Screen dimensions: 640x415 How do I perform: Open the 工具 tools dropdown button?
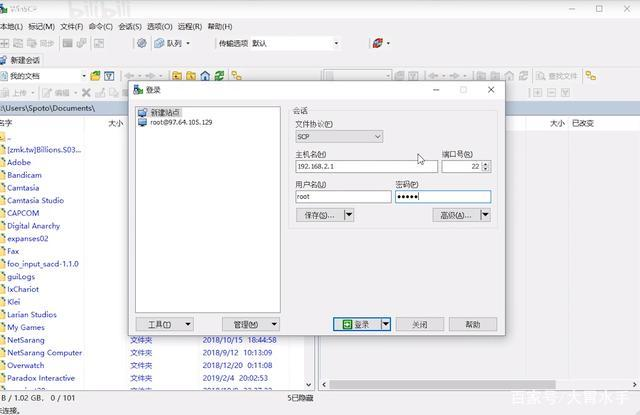point(164,324)
